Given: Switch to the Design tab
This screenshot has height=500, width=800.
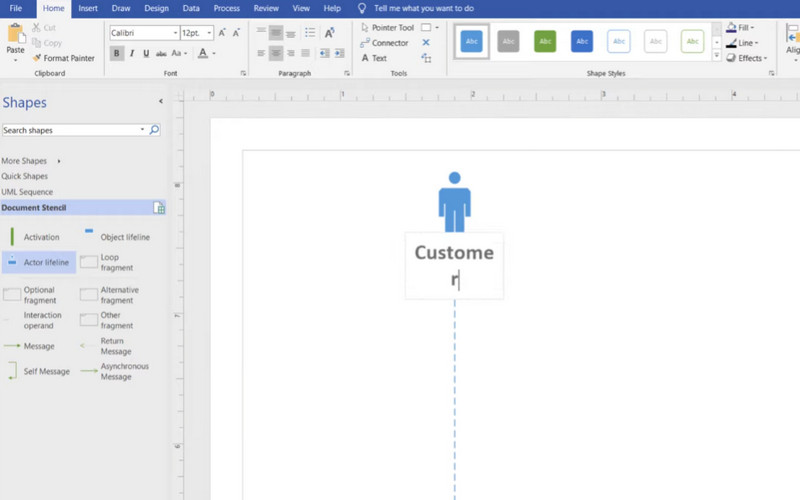Looking at the screenshot, I should (156, 8).
